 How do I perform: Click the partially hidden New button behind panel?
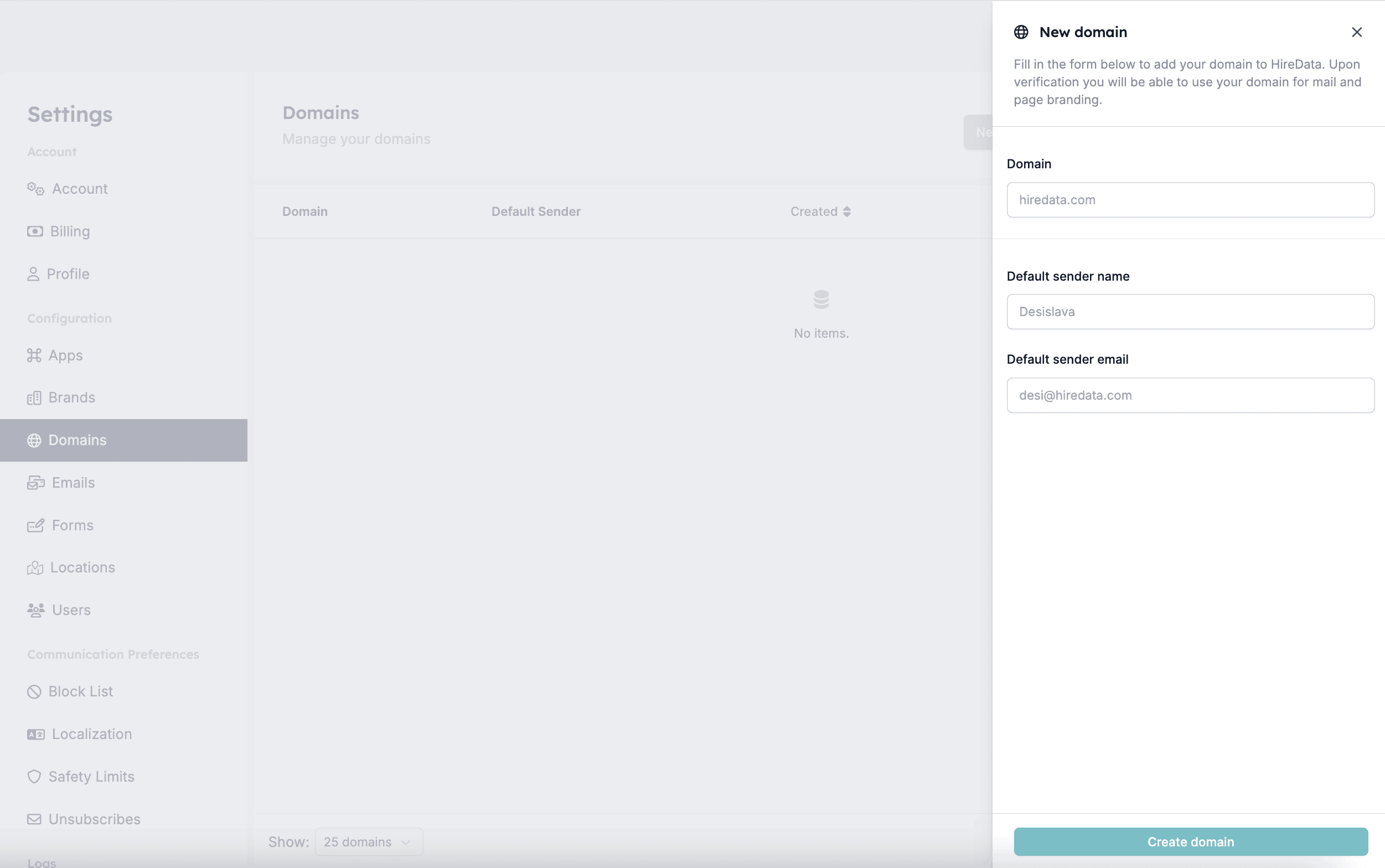pyautogui.click(x=978, y=133)
